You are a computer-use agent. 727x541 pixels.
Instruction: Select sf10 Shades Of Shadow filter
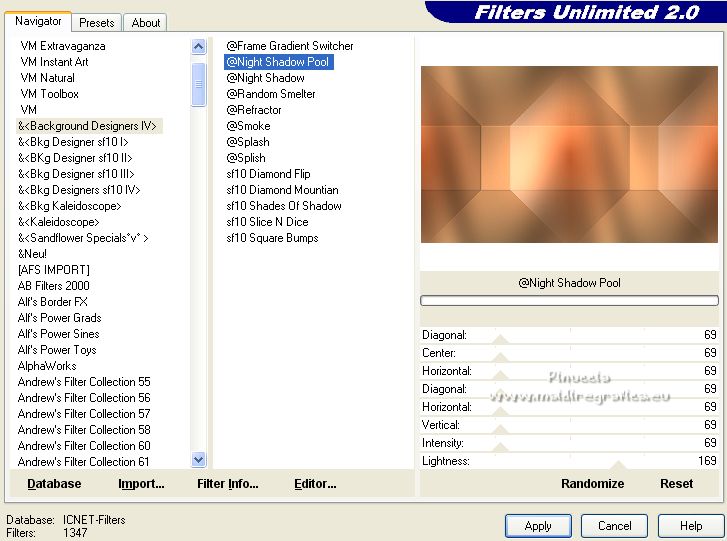(284, 206)
